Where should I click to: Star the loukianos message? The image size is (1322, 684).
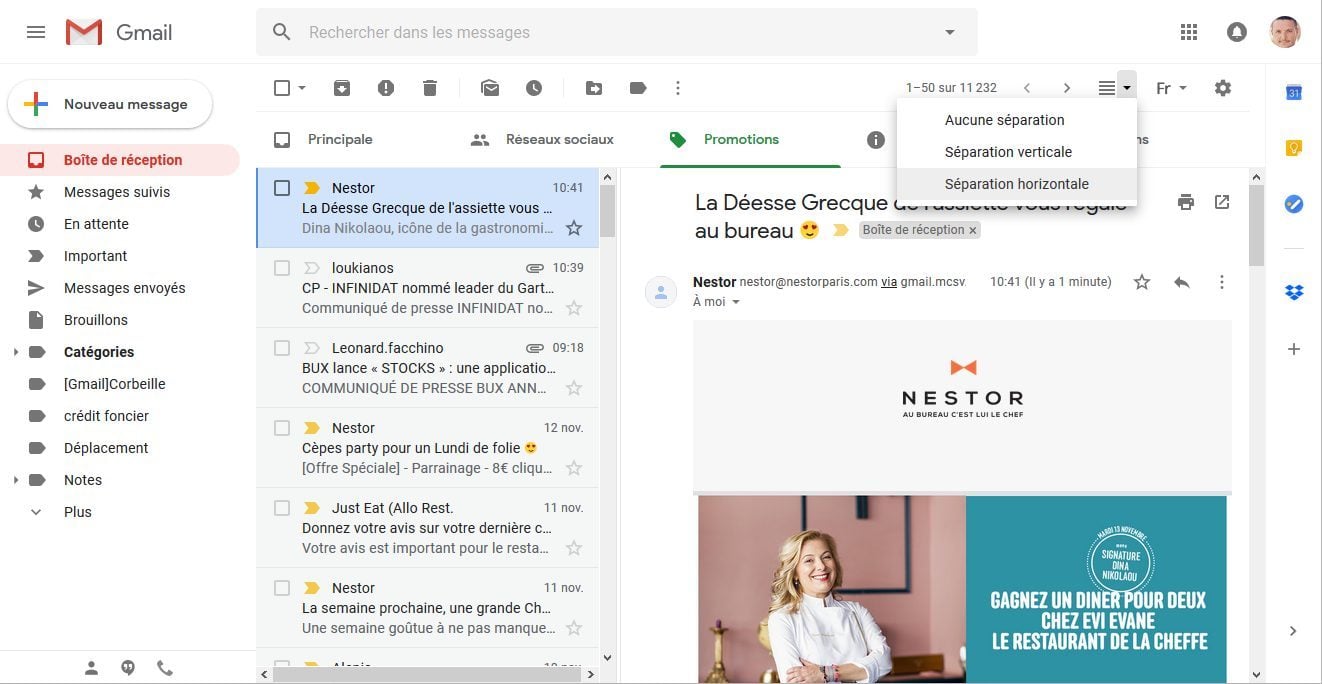[574, 308]
